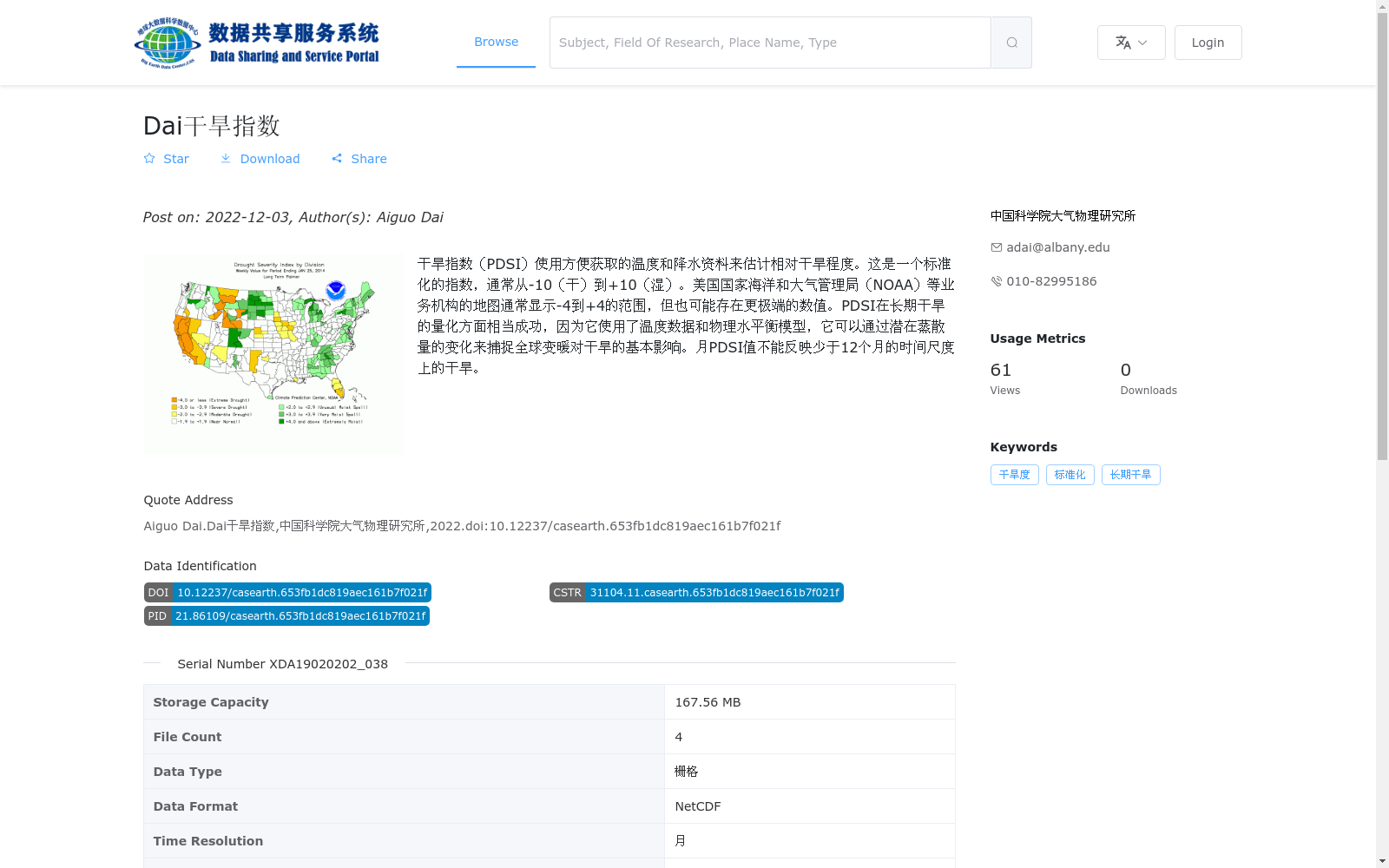Open the language translation dropdown
The image size is (1389, 868).
tap(1131, 43)
